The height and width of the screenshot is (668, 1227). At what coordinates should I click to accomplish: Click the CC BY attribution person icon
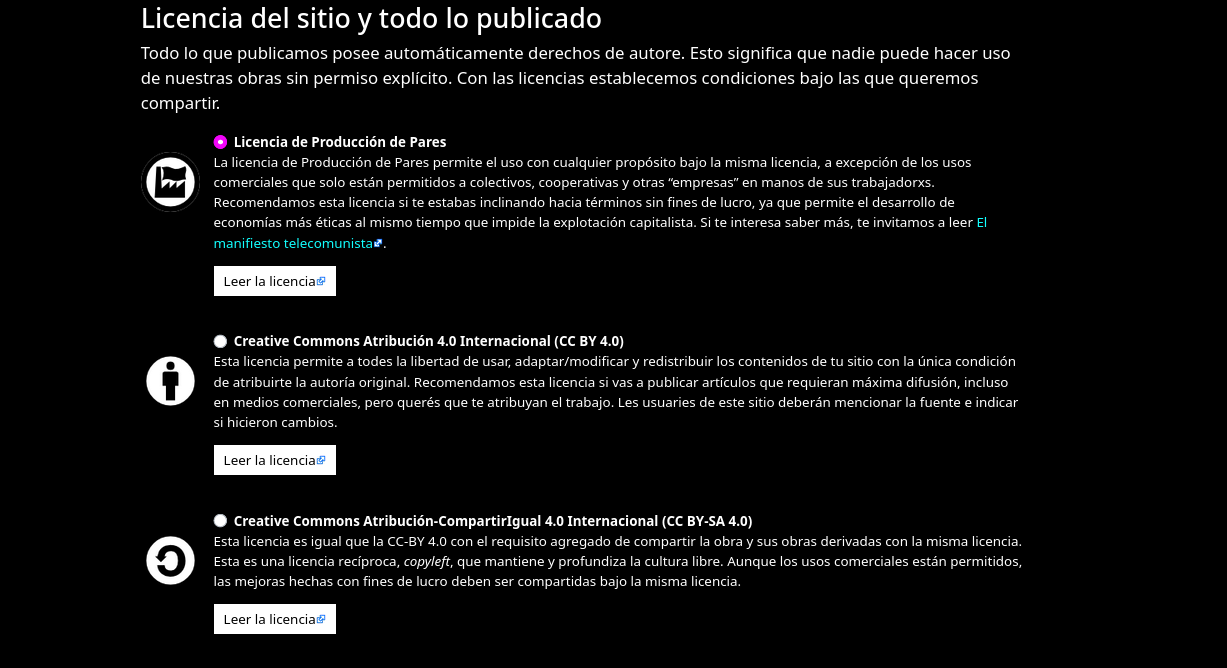pos(170,380)
